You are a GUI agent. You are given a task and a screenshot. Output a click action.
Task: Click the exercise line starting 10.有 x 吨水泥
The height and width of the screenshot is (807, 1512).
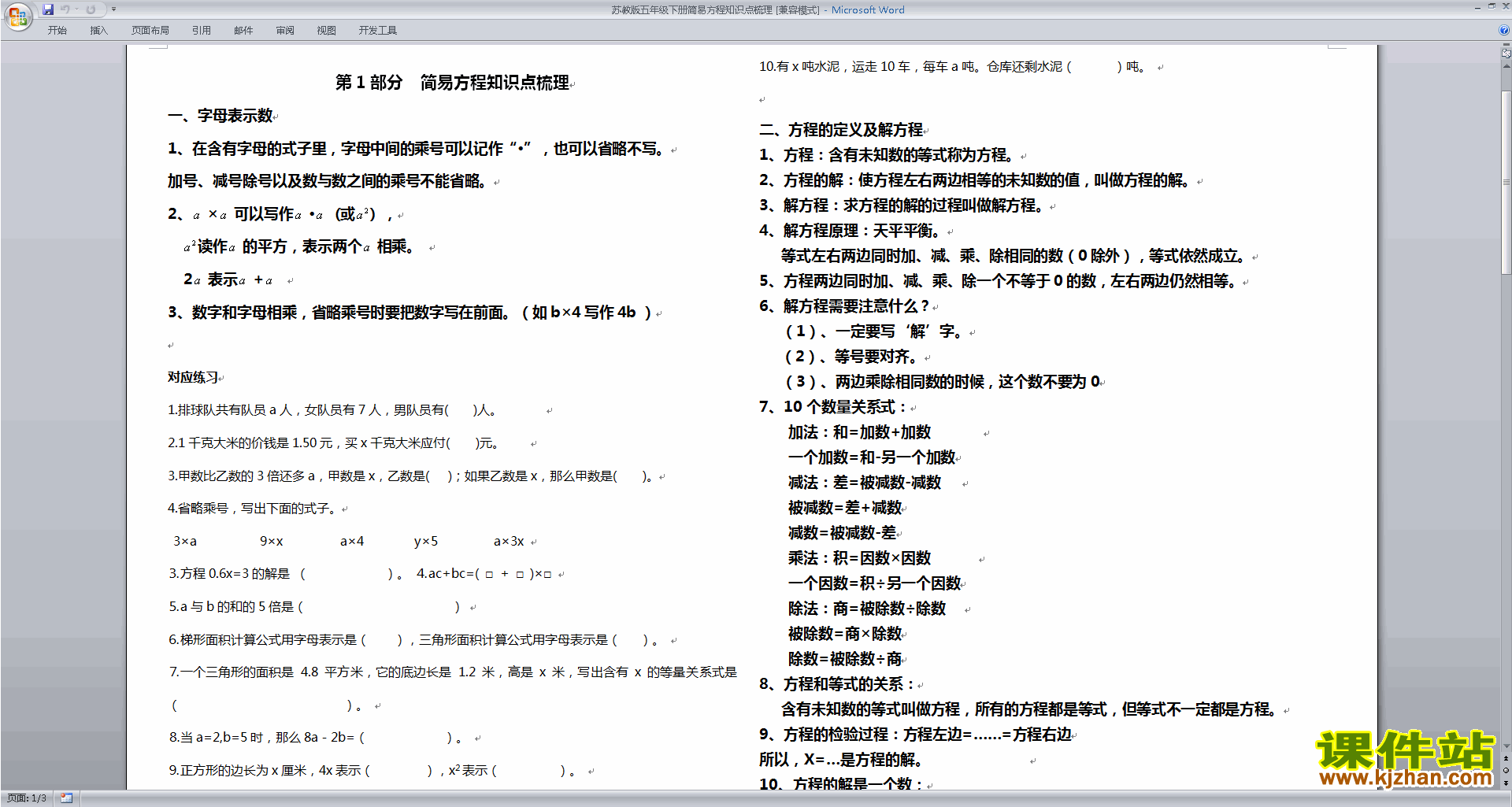(954, 67)
